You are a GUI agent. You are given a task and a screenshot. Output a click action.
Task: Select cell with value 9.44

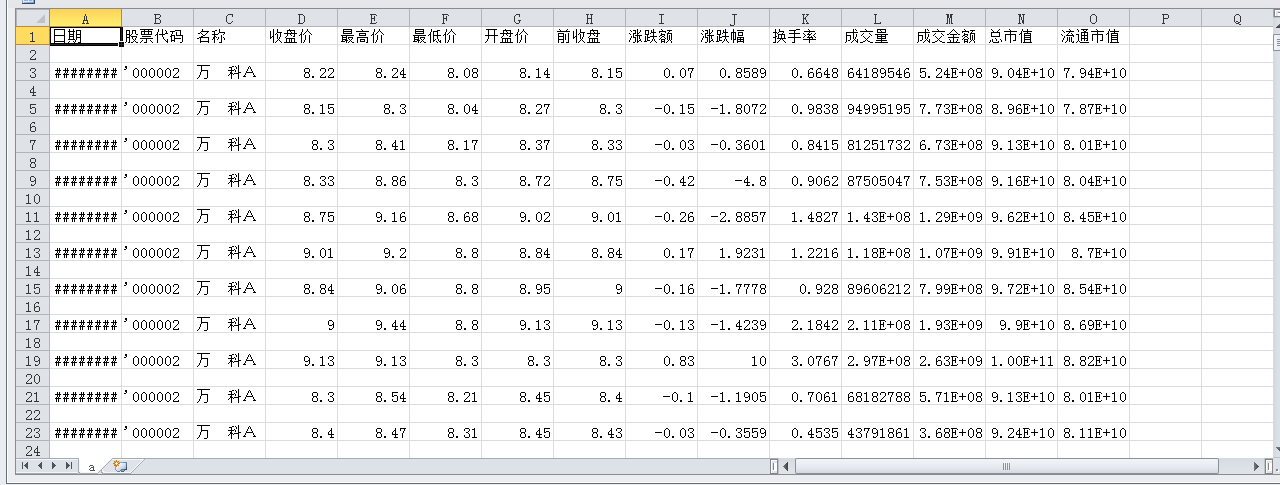(373, 325)
